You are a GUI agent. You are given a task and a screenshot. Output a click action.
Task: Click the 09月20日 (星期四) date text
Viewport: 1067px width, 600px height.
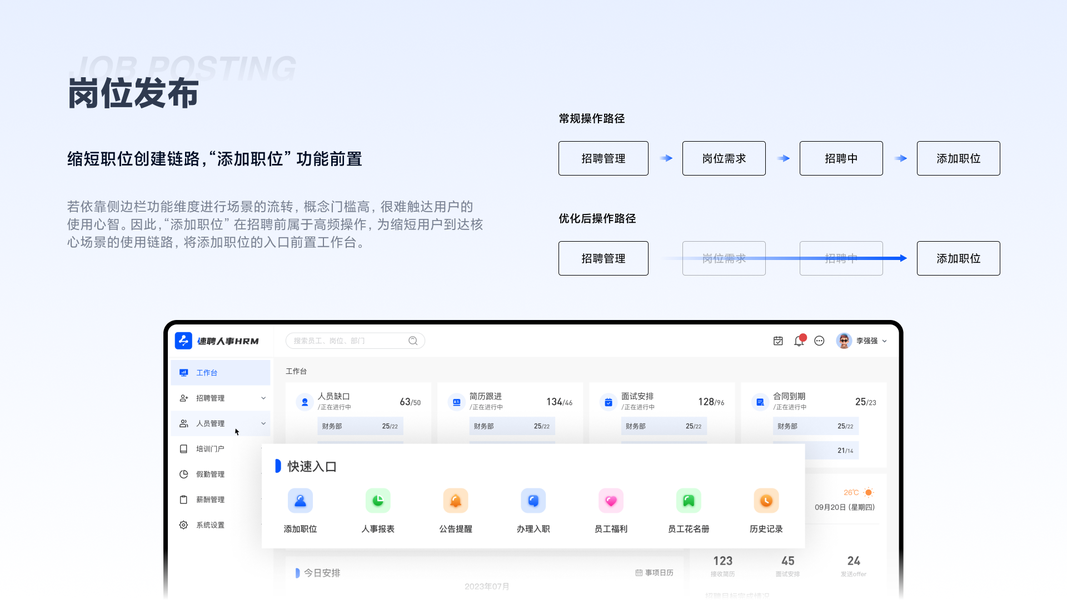pyautogui.click(x=844, y=507)
